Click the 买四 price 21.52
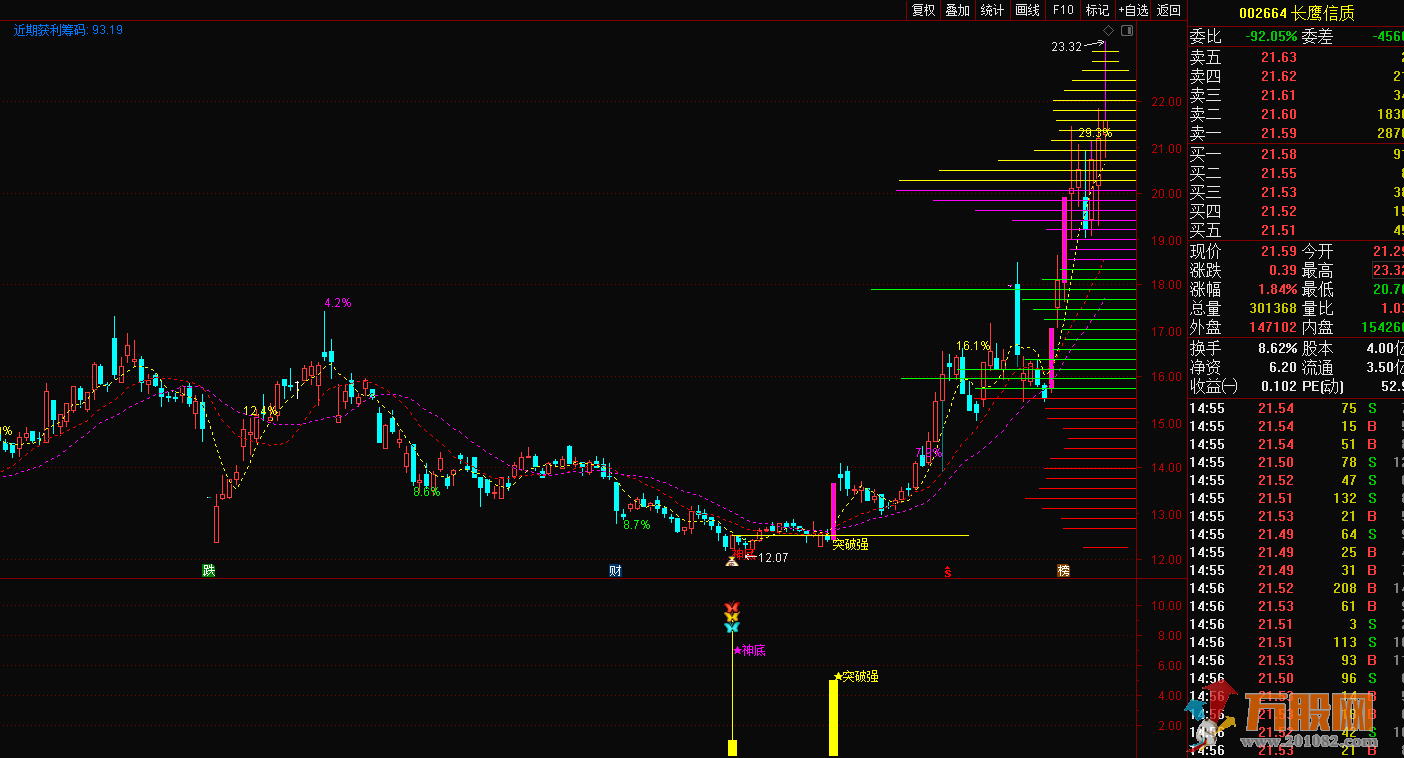 [x=1278, y=211]
